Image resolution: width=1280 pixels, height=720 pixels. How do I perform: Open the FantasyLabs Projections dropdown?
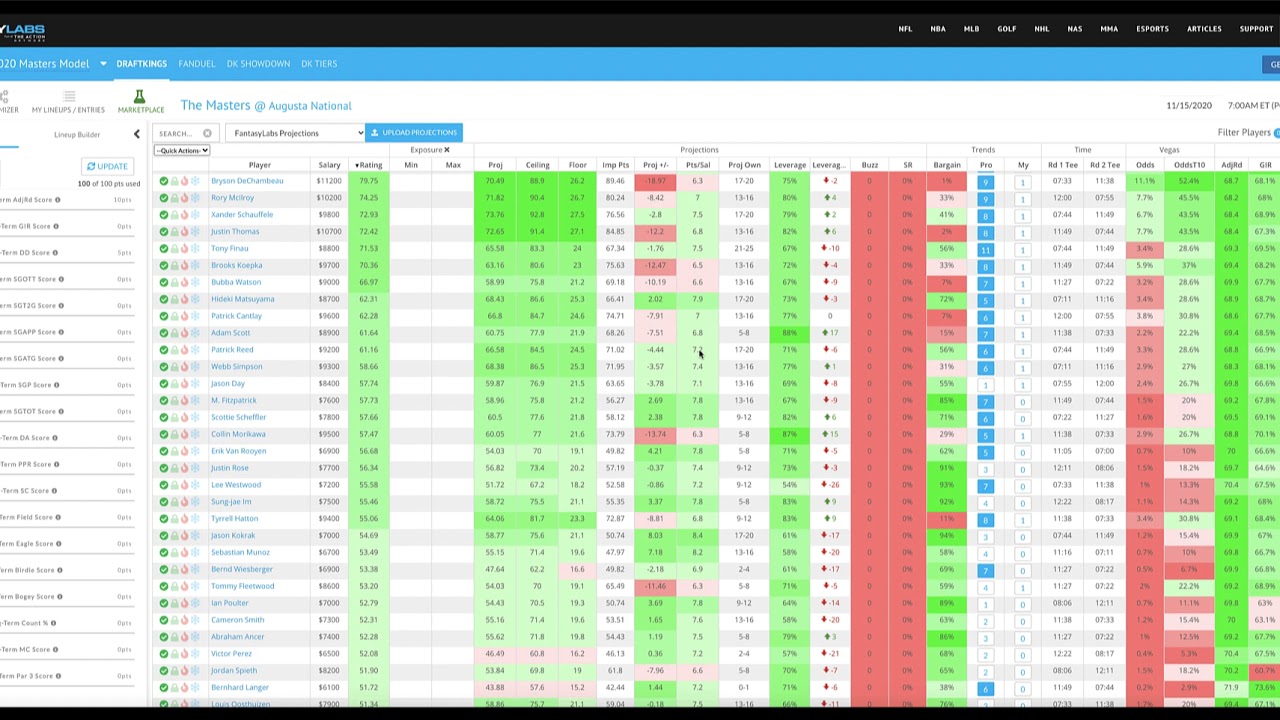point(296,133)
